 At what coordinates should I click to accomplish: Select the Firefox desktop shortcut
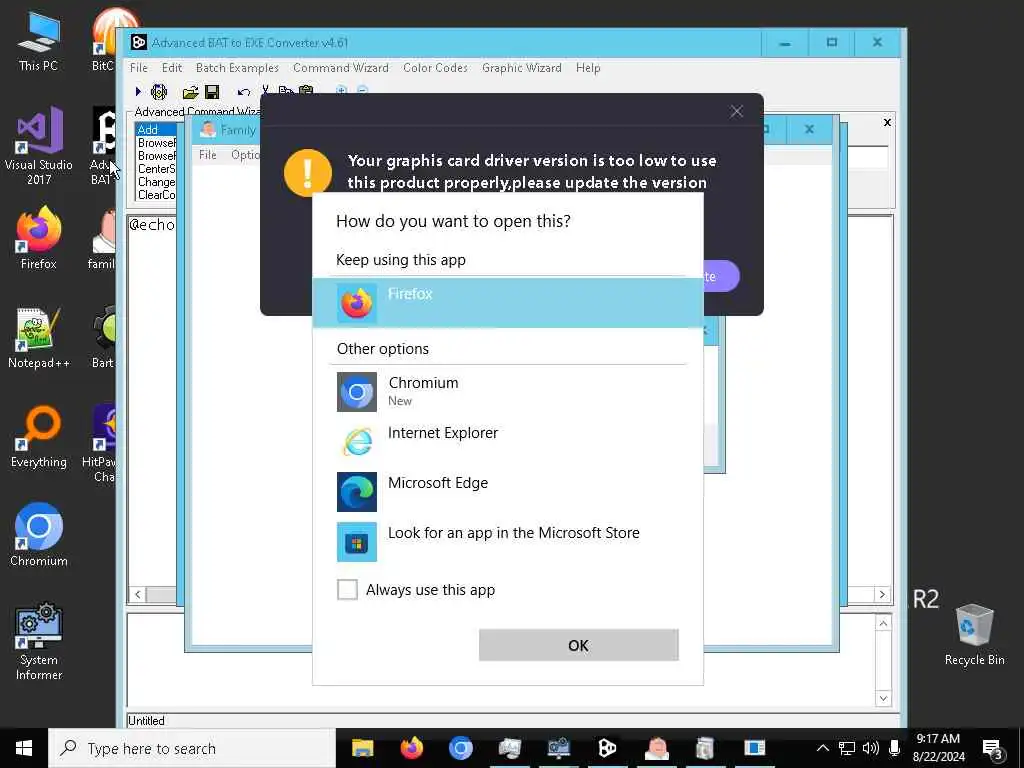tap(39, 238)
